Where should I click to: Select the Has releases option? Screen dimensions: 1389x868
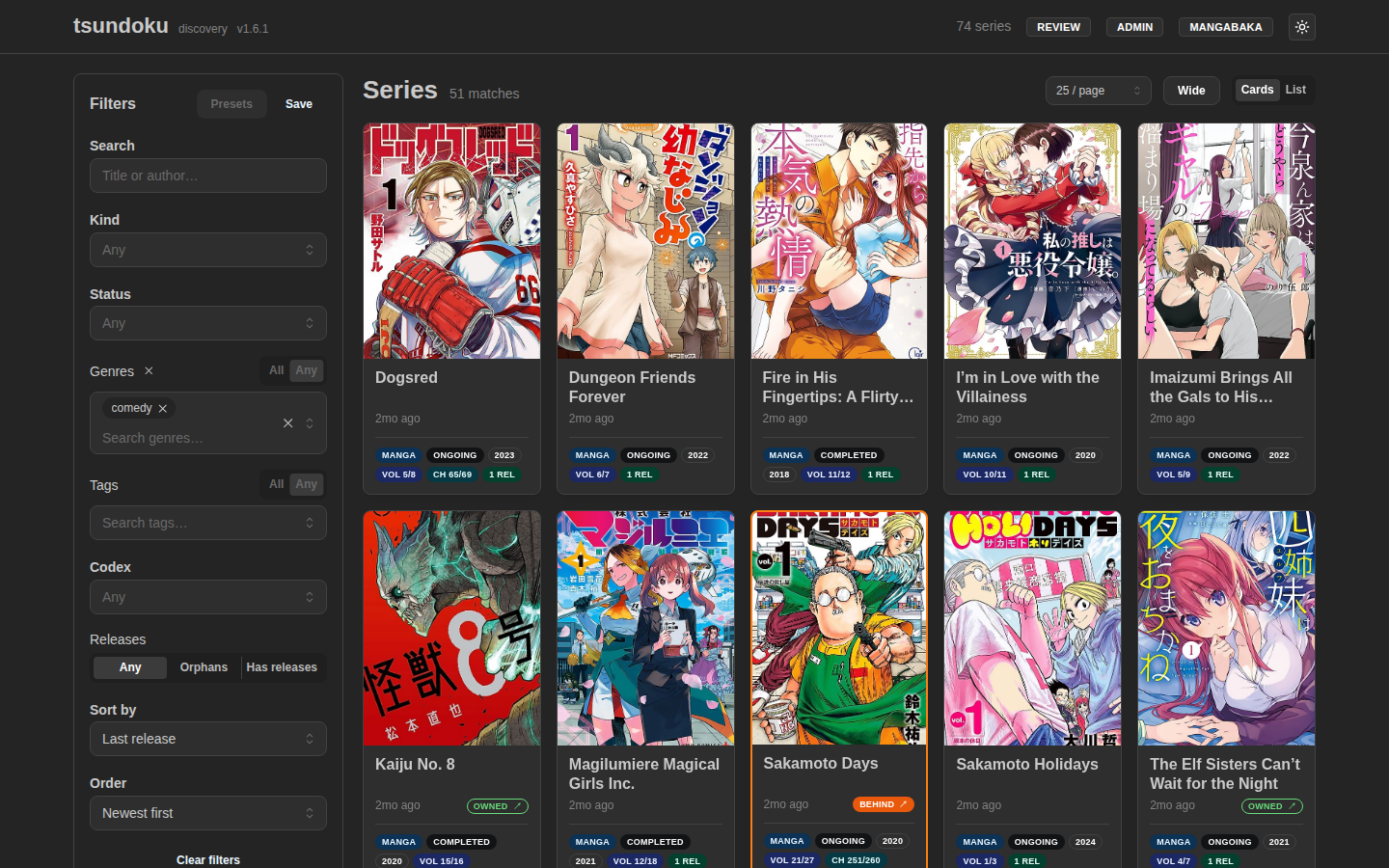(282, 667)
